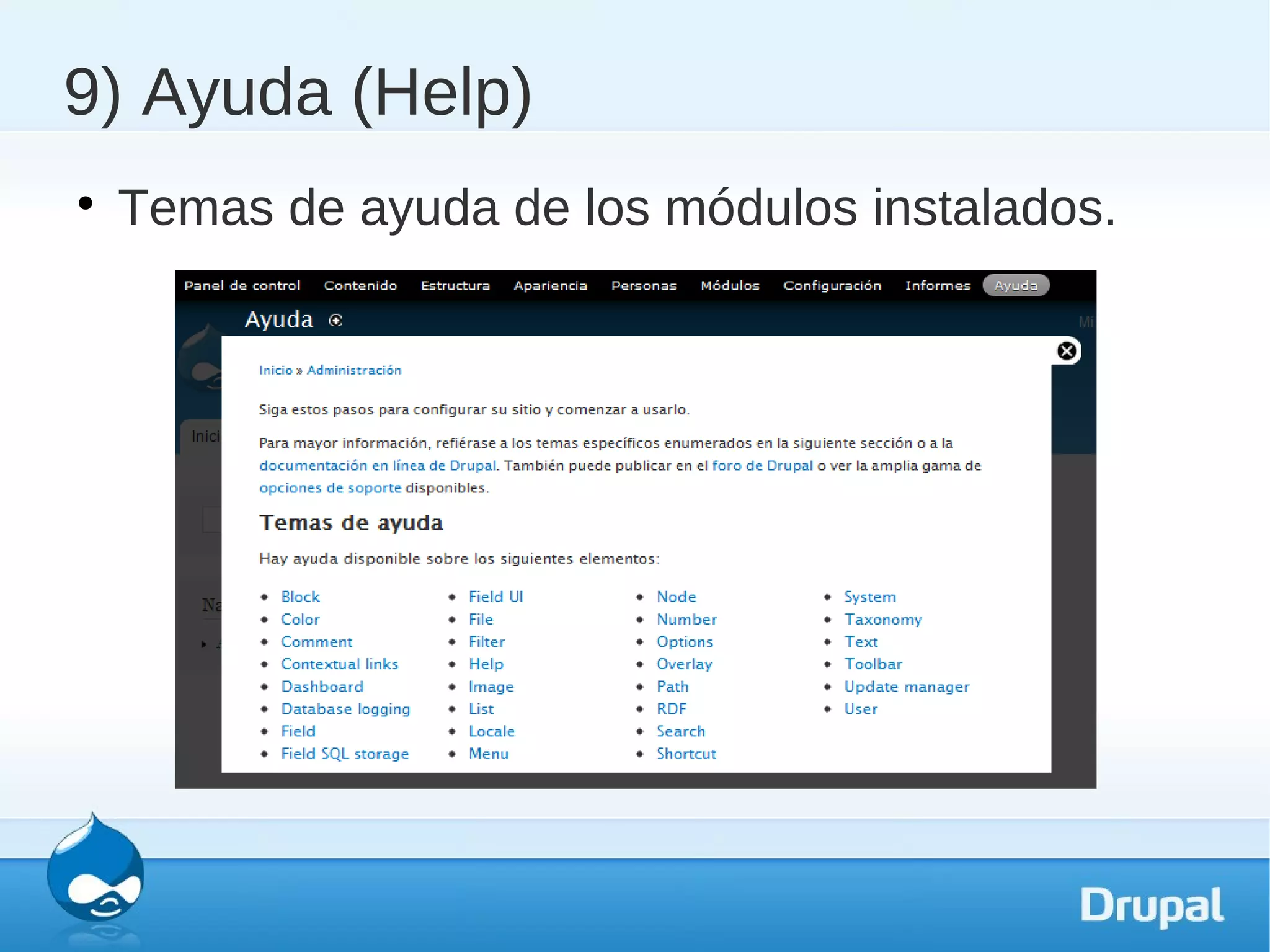Open the Field help topic
Screen dimensions: 1270x952
coord(298,731)
